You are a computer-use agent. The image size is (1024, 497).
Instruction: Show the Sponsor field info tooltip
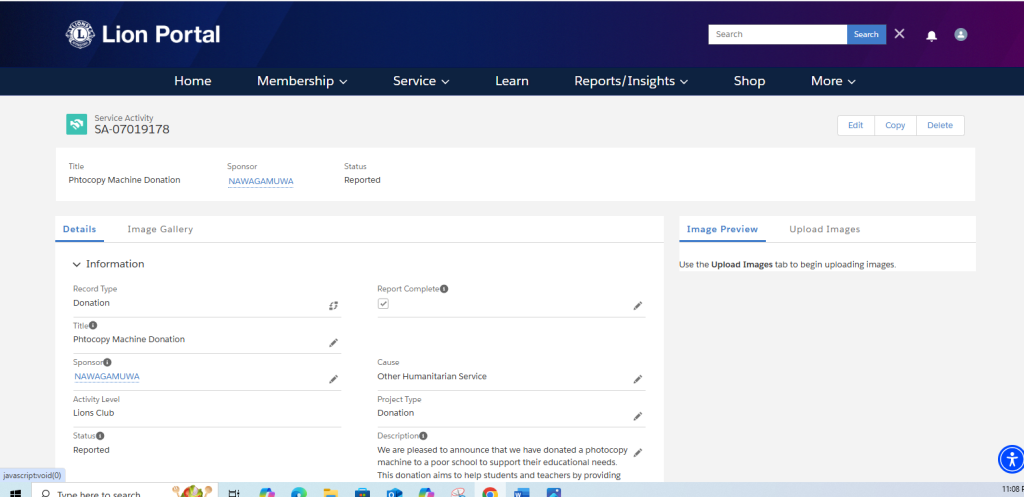tap(107, 362)
